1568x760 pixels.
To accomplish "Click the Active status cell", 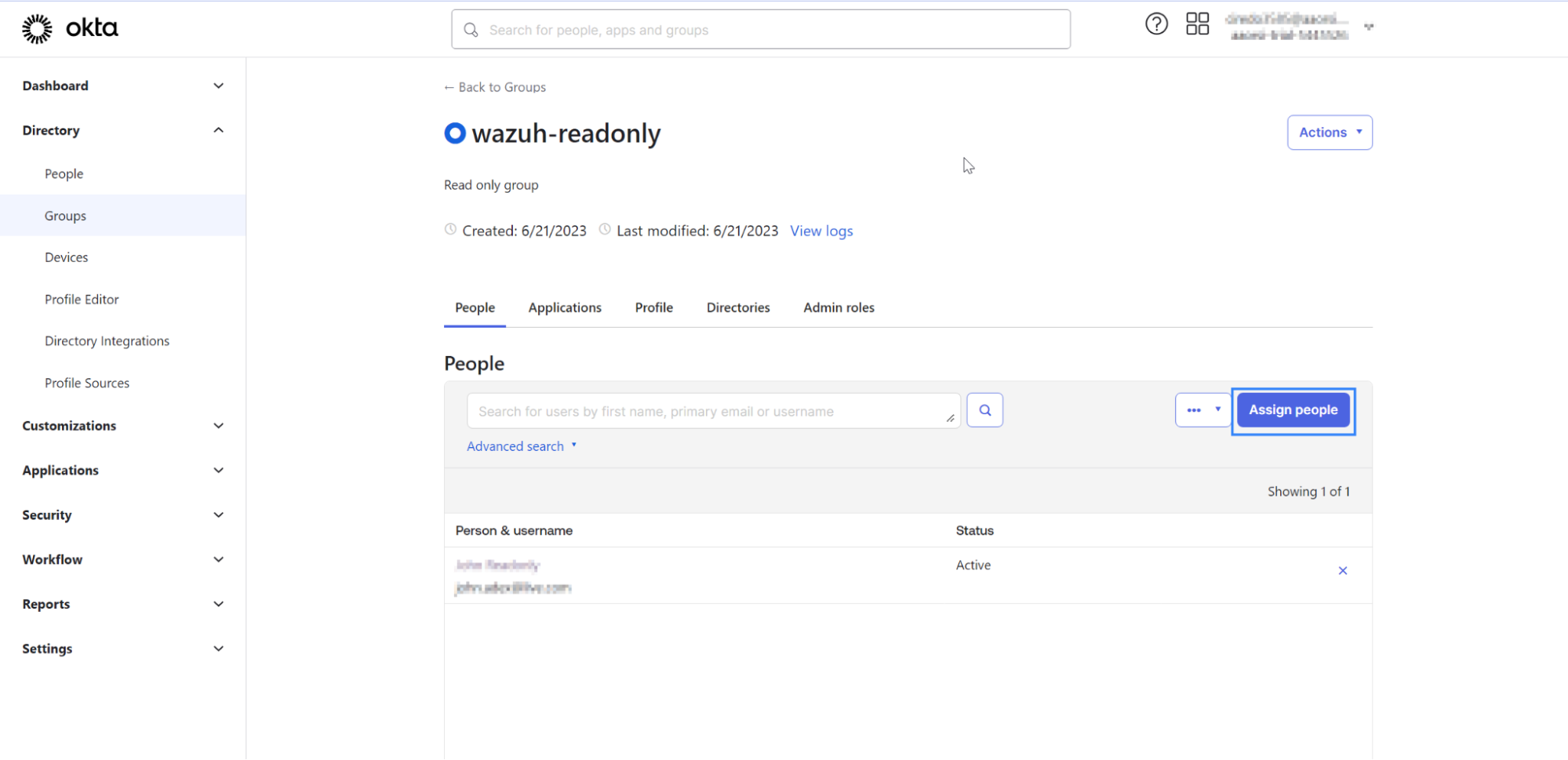I will pyautogui.click(x=973, y=565).
